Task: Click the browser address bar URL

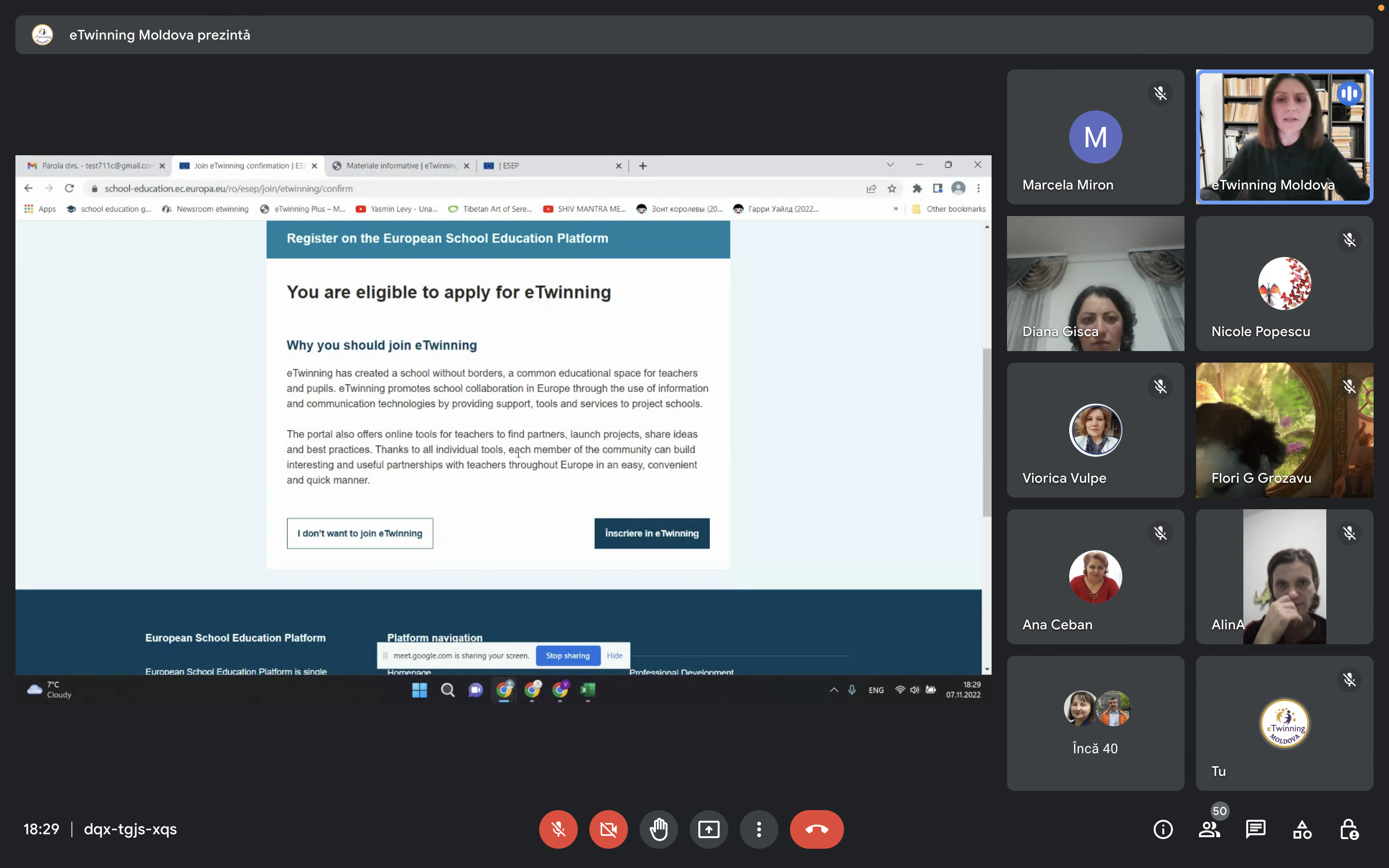Action: (x=229, y=188)
